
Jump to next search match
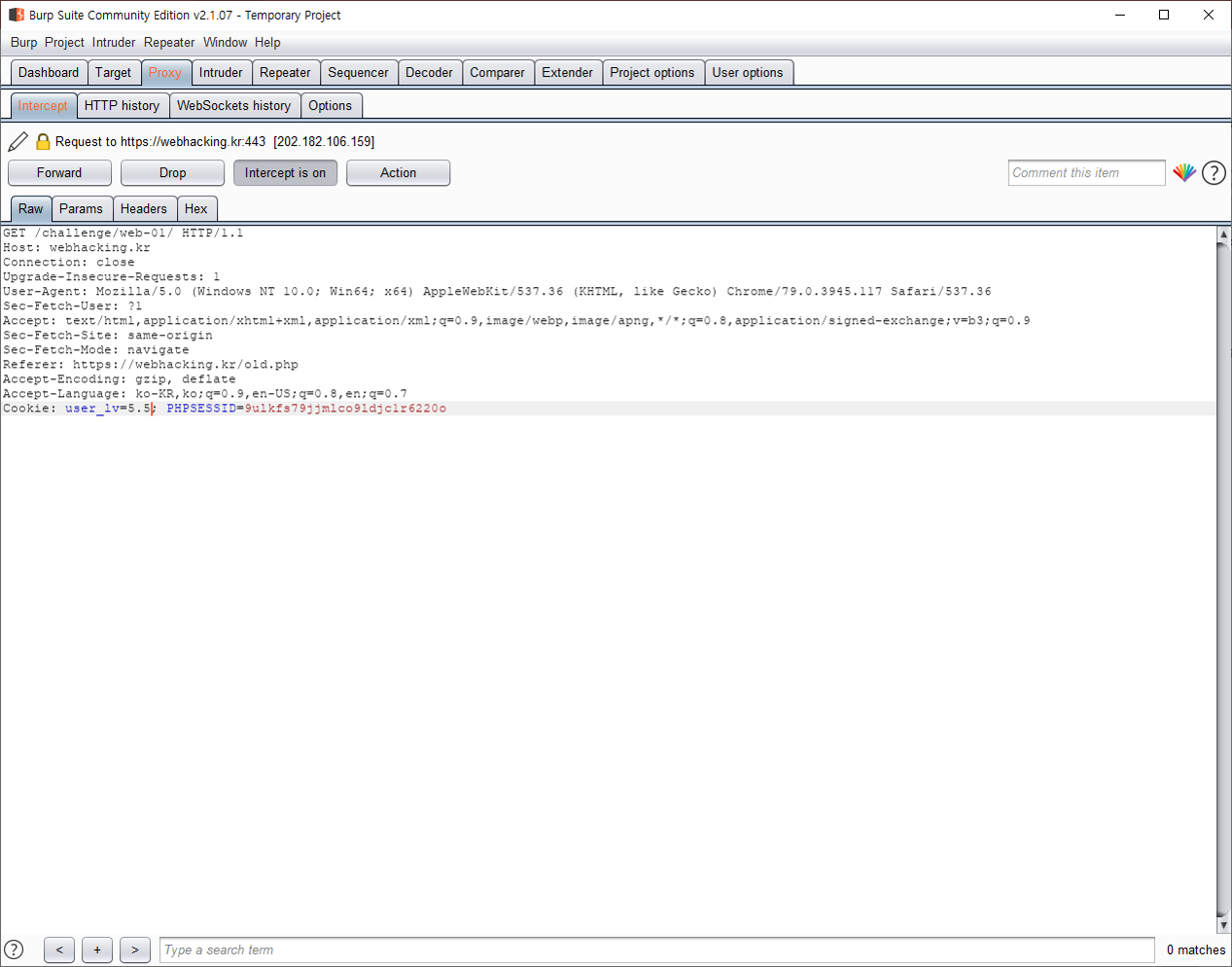[x=135, y=950]
